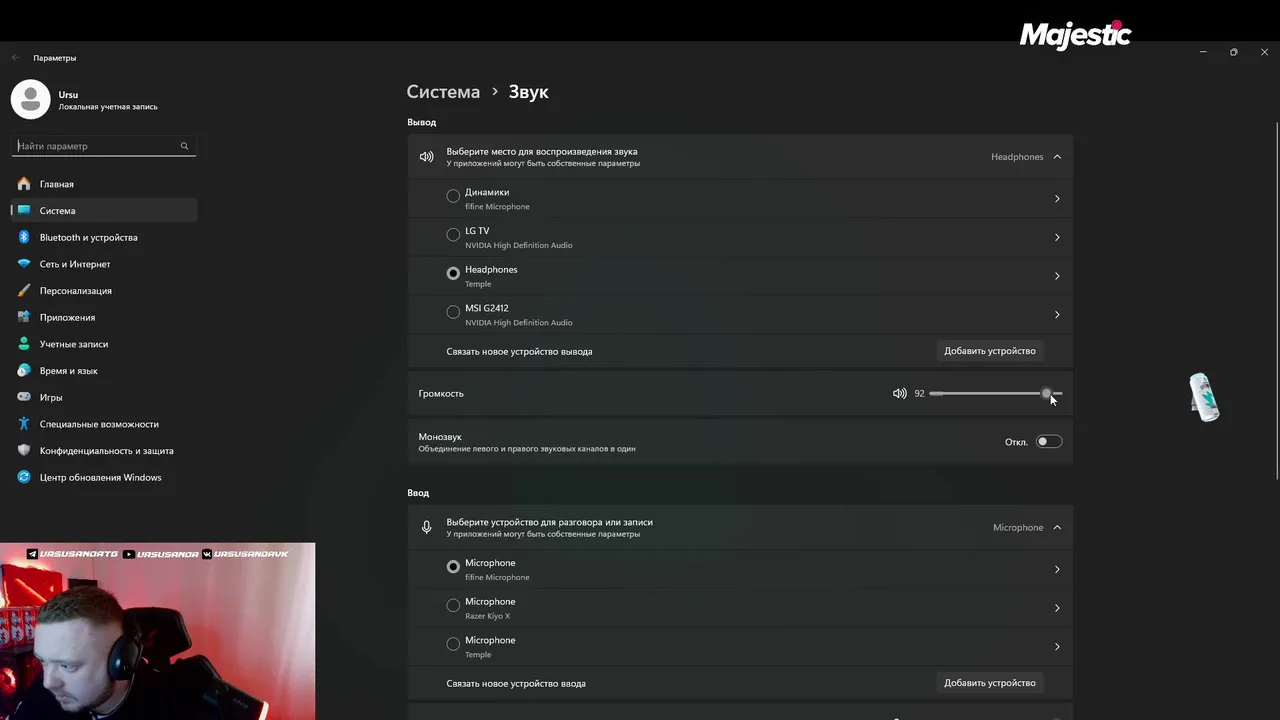1280x720 pixels.
Task: Click the back arrow in title bar
Action: [x=15, y=58]
